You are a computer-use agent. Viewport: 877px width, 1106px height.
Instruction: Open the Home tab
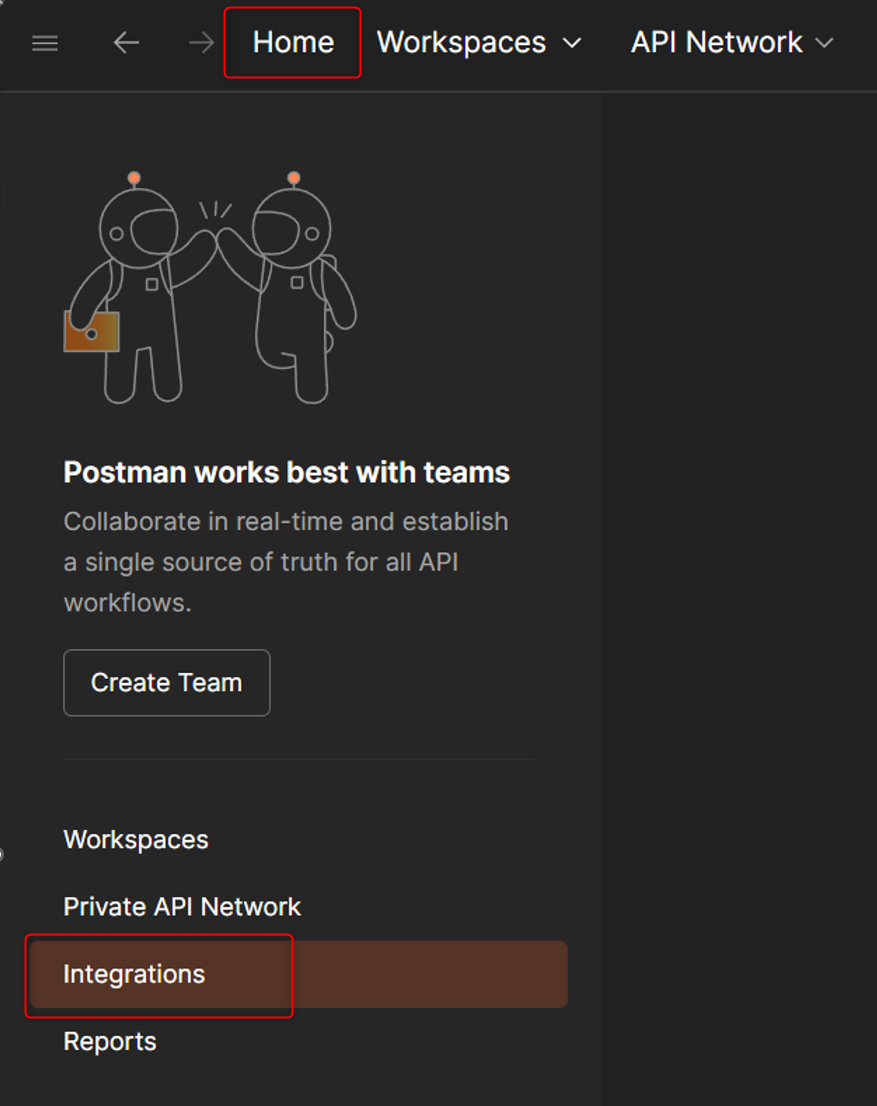point(293,42)
